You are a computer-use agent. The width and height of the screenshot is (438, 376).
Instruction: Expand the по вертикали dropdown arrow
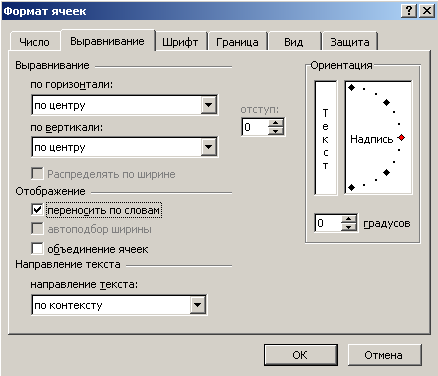(209, 147)
